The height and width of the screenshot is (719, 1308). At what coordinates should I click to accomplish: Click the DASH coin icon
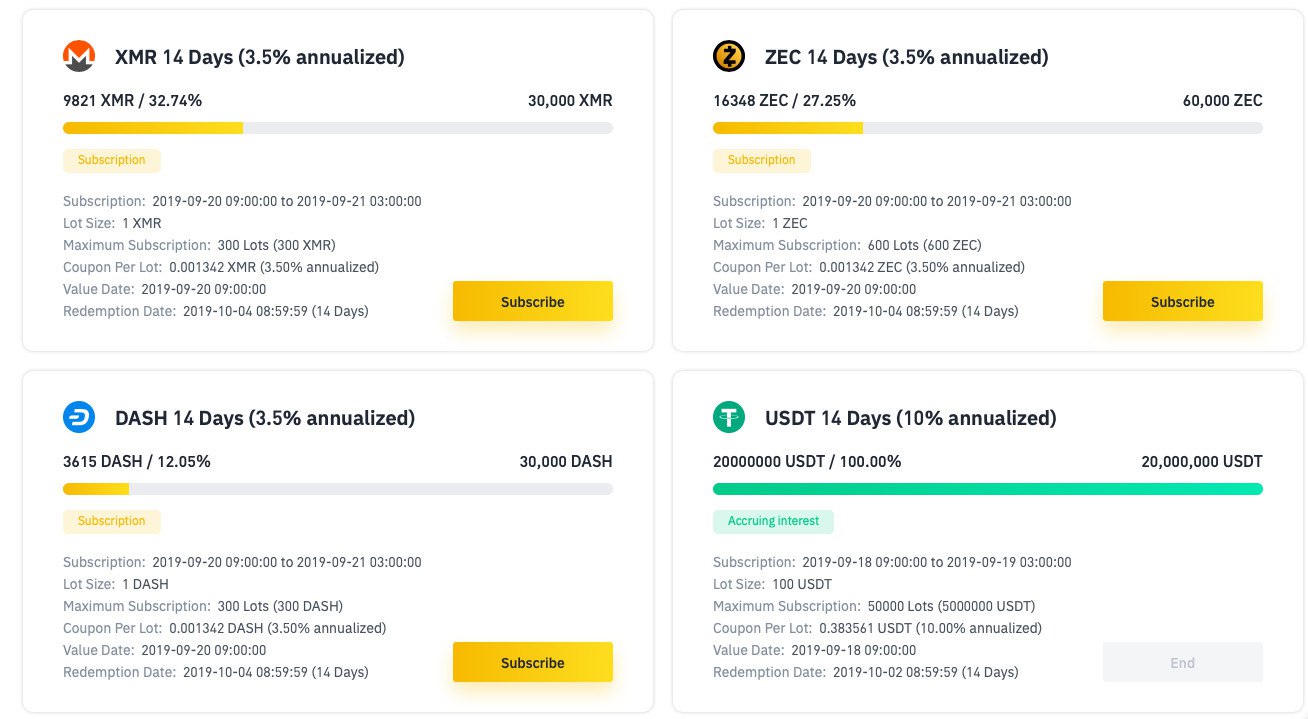pos(79,418)
